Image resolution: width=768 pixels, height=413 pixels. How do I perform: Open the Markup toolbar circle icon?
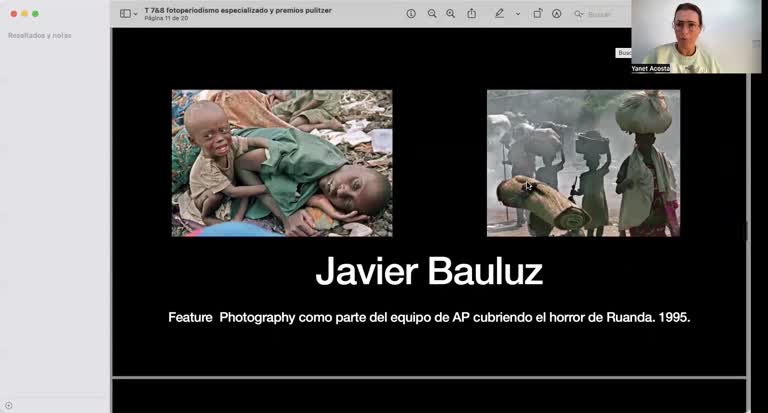tap(556, 14)
